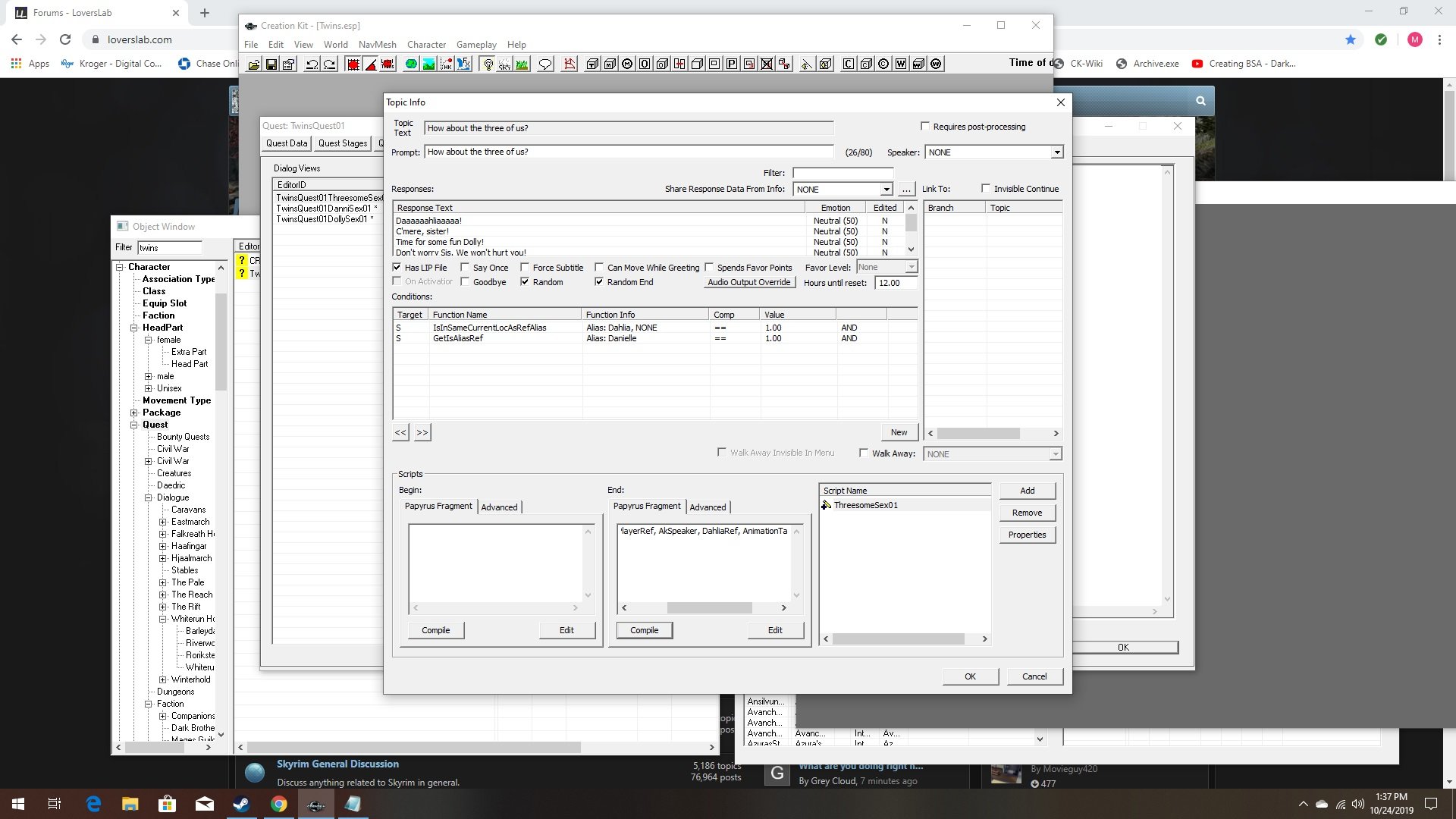Click the Fx water effects icon
The image size is (1456, 819).
coord(463,64)
